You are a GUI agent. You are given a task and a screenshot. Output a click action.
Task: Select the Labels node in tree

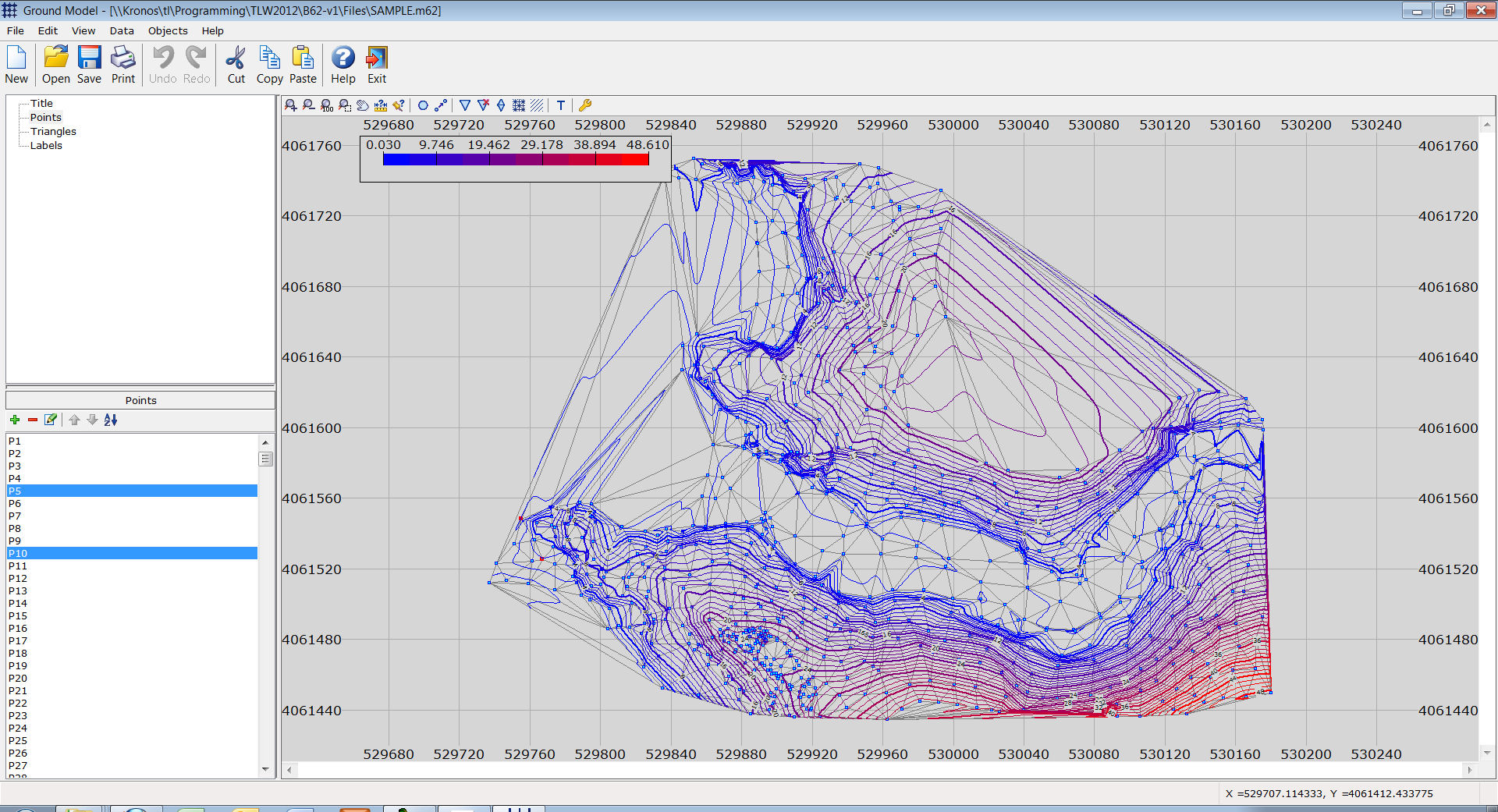46,146
